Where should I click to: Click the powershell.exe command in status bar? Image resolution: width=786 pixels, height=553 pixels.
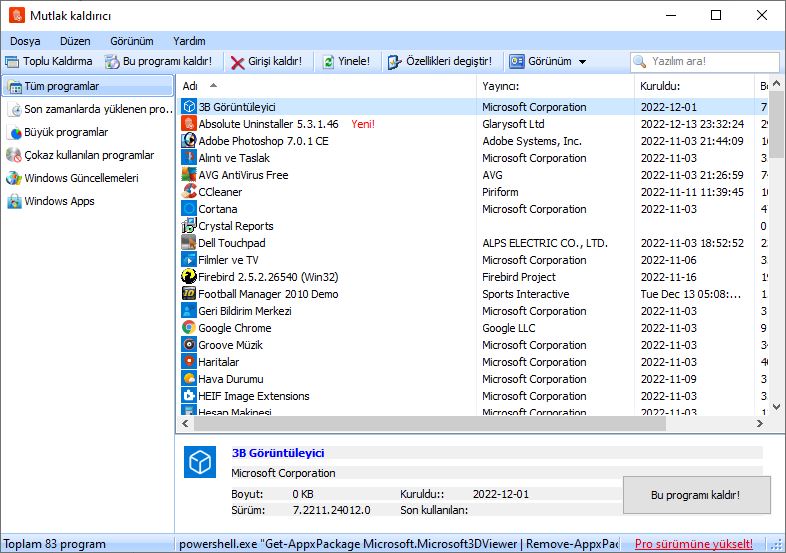point(399,544)
